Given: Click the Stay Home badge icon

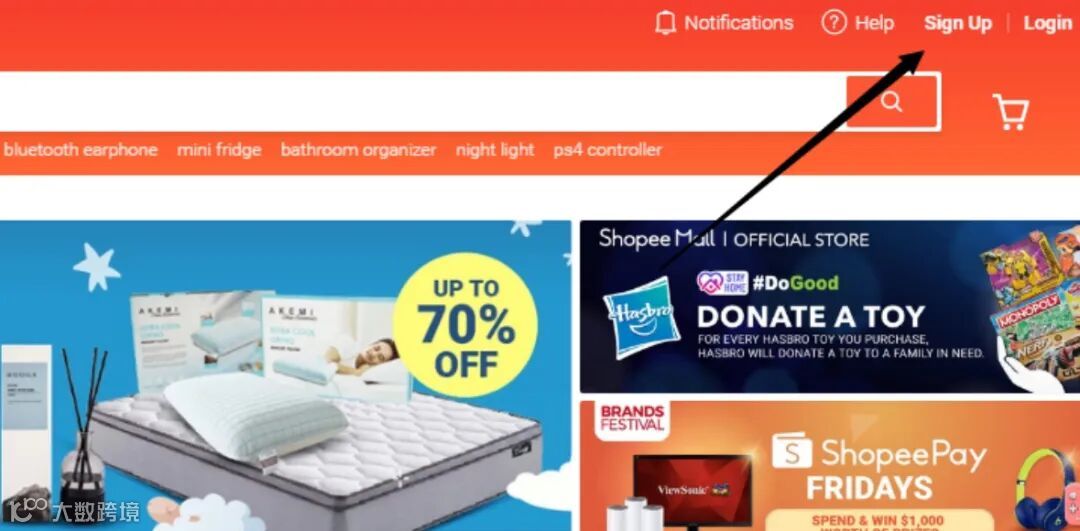Looking at the screenshot, I should [x=722, y=283].
